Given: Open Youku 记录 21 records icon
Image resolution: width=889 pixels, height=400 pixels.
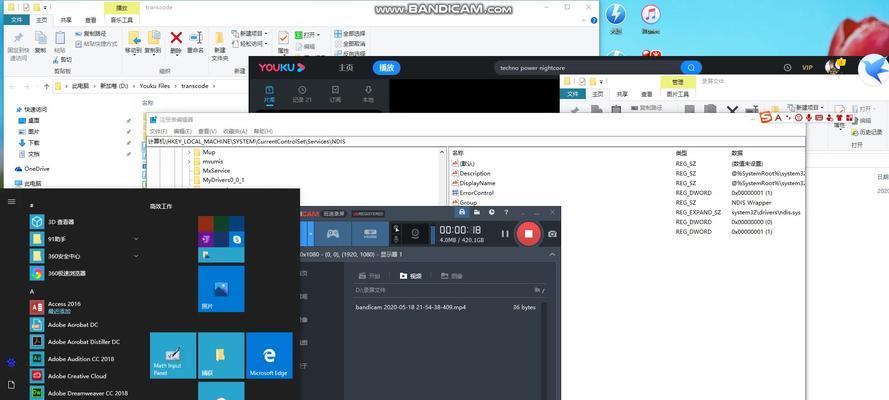Looking at the screenshot, I should tap(302, 94).
